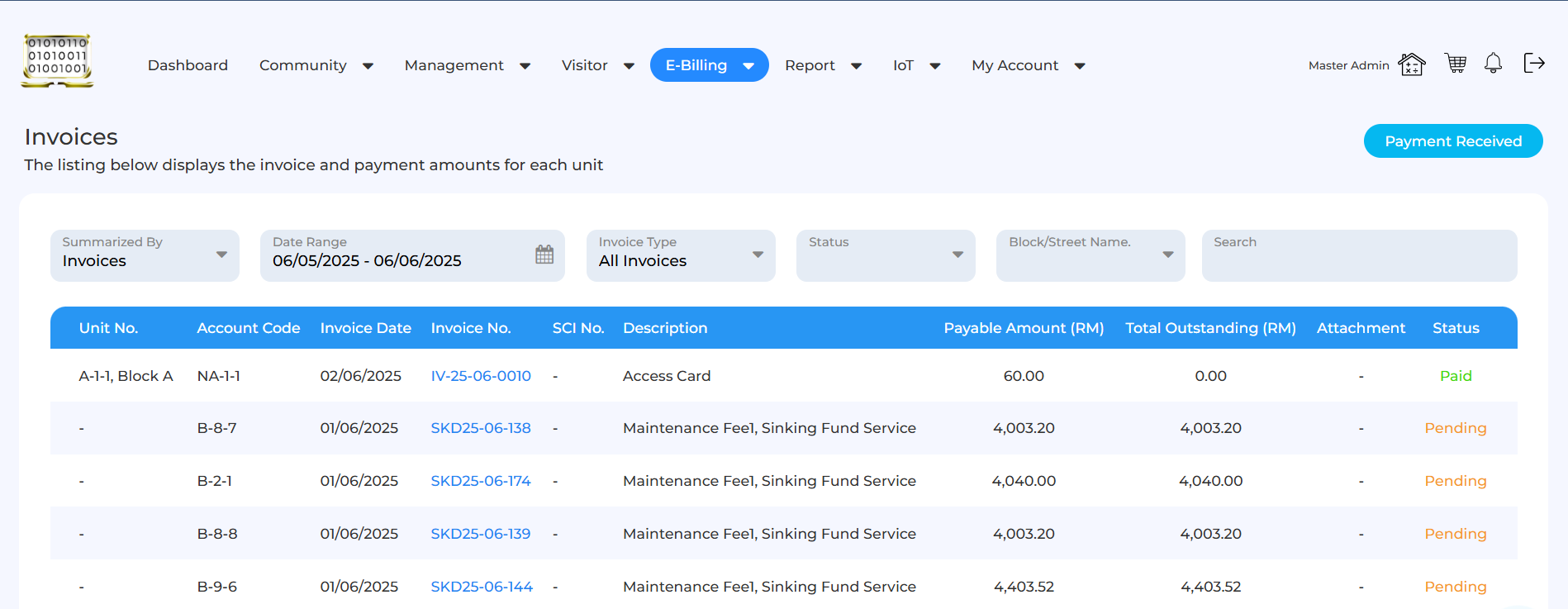Screen dimensions: 1568x609
Task: Open the Summarized By dropdown
Action: [x=145, y=255]
